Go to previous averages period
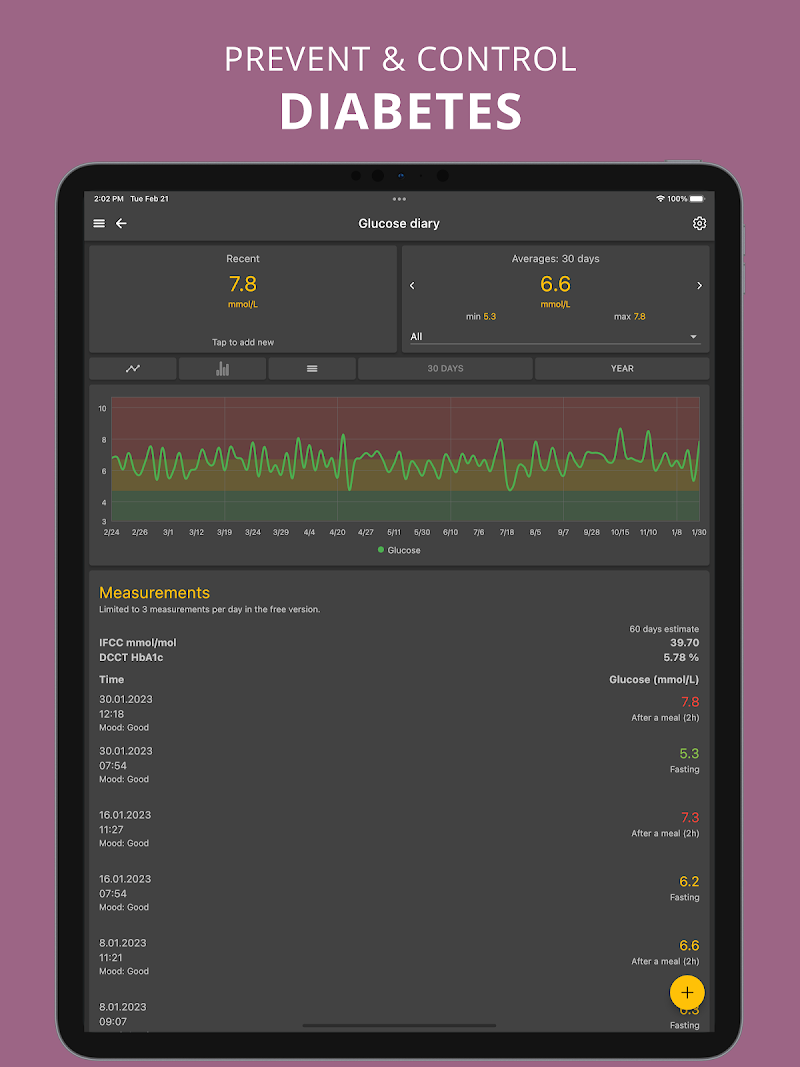The height and width of the screenshot is (1067, 800). [412, 286]
